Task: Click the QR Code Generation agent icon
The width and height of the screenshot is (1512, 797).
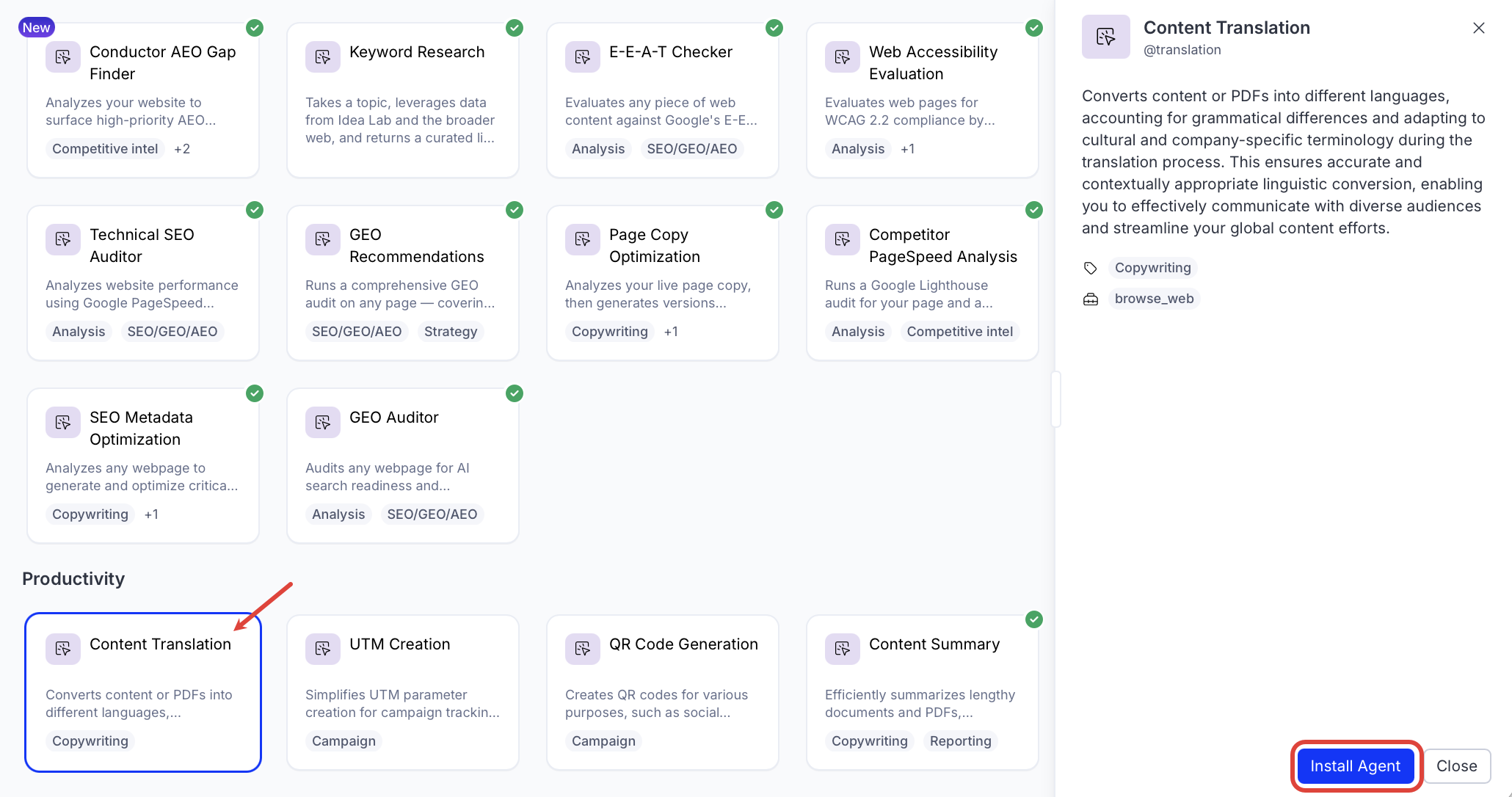Action: [x=582, y=649]
